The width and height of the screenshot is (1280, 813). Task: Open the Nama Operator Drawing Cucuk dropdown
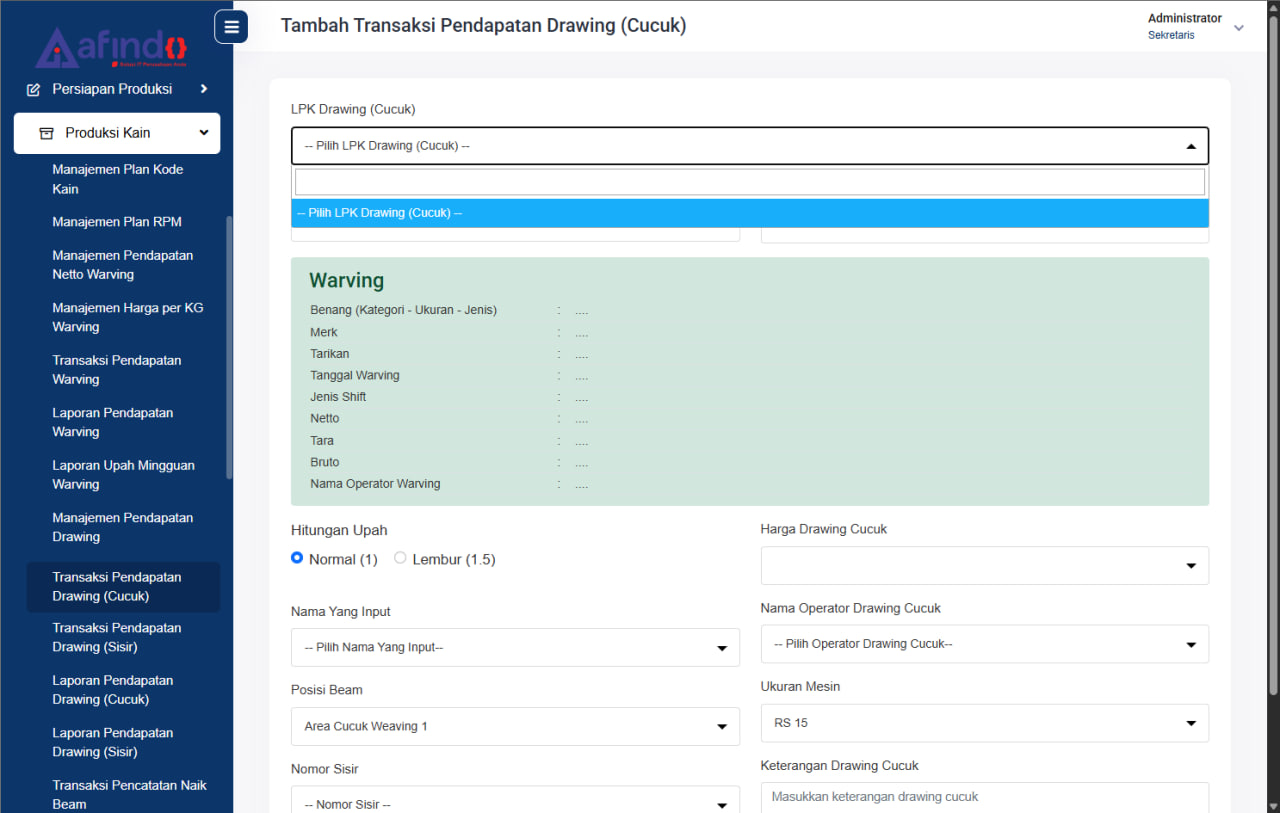pyautogui.click(x=985, y=644)
